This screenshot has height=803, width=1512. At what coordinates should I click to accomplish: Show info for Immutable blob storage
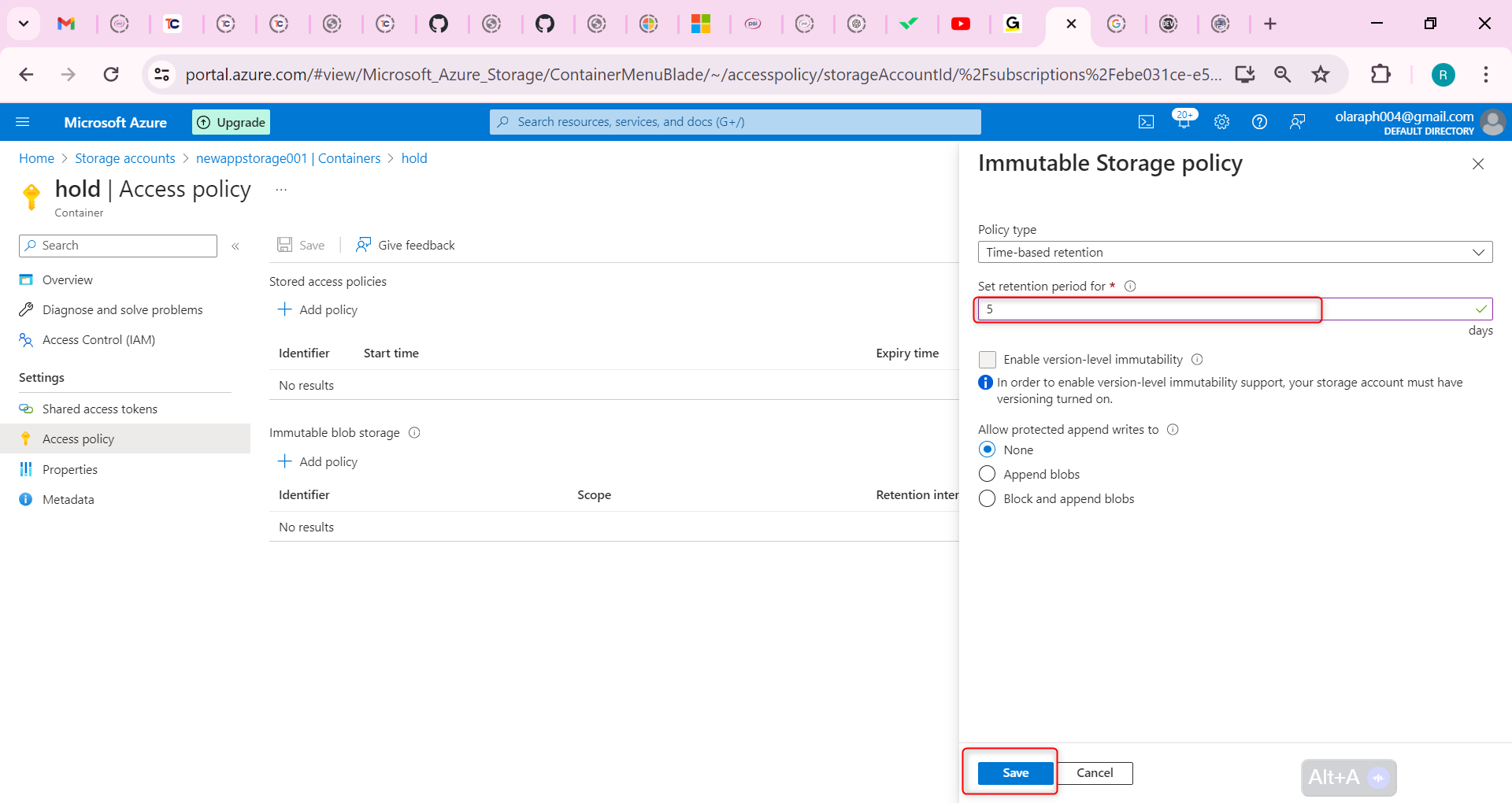(414, 433)
